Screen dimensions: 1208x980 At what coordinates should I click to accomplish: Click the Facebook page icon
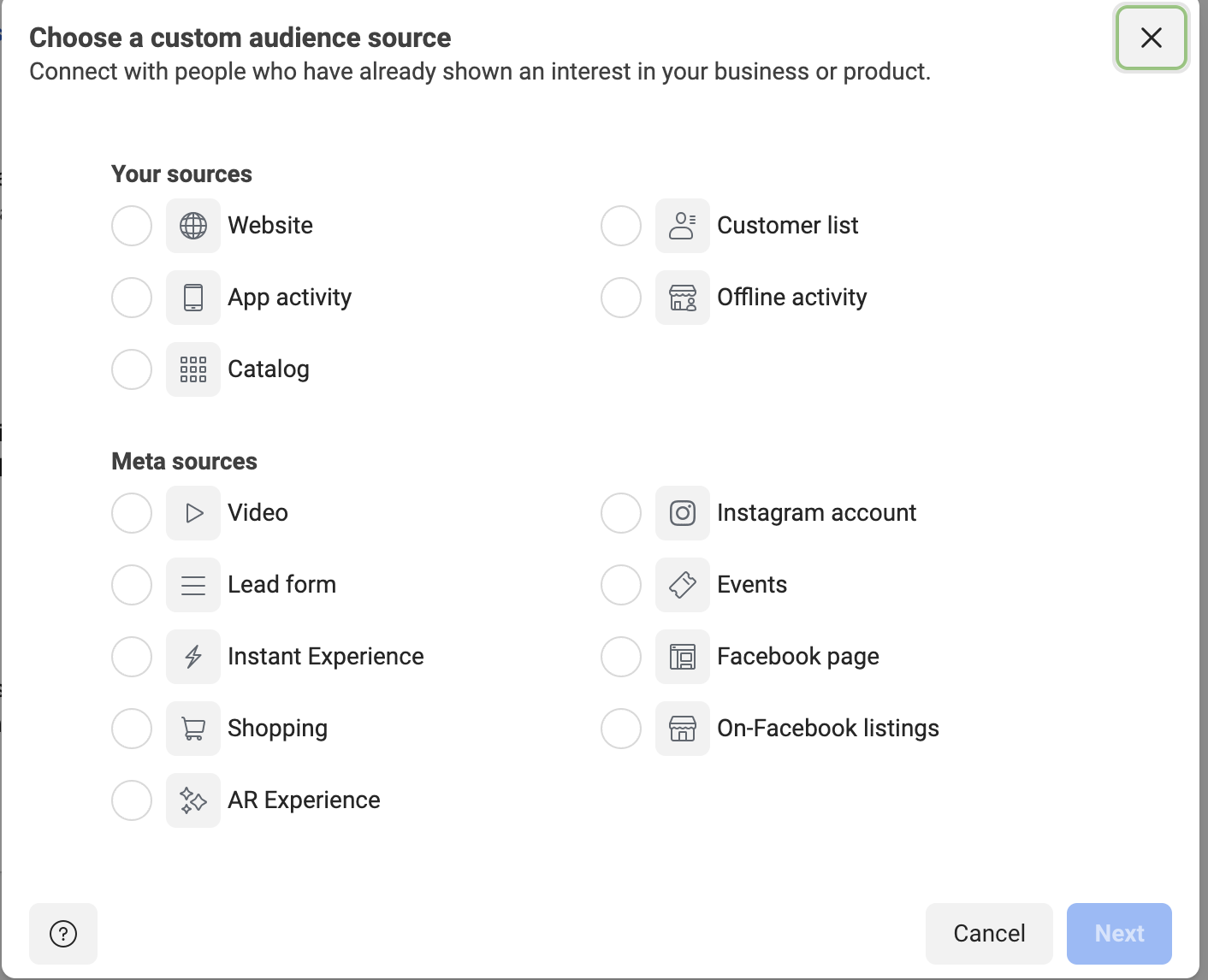[x=682, y=657]
